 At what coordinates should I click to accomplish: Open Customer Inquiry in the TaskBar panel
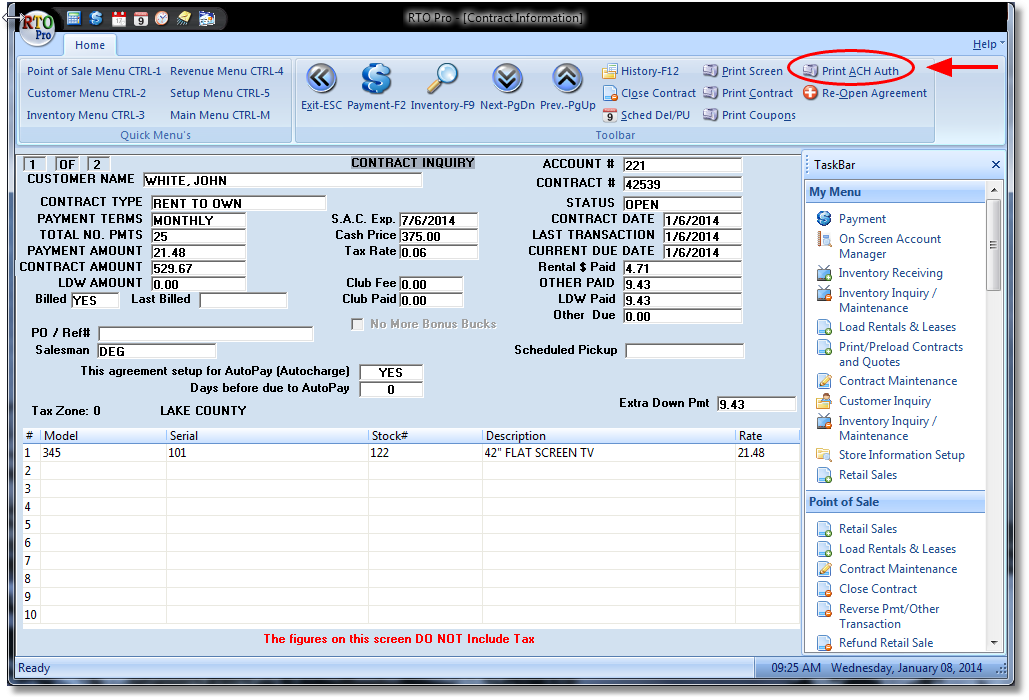tap(884, 401)
